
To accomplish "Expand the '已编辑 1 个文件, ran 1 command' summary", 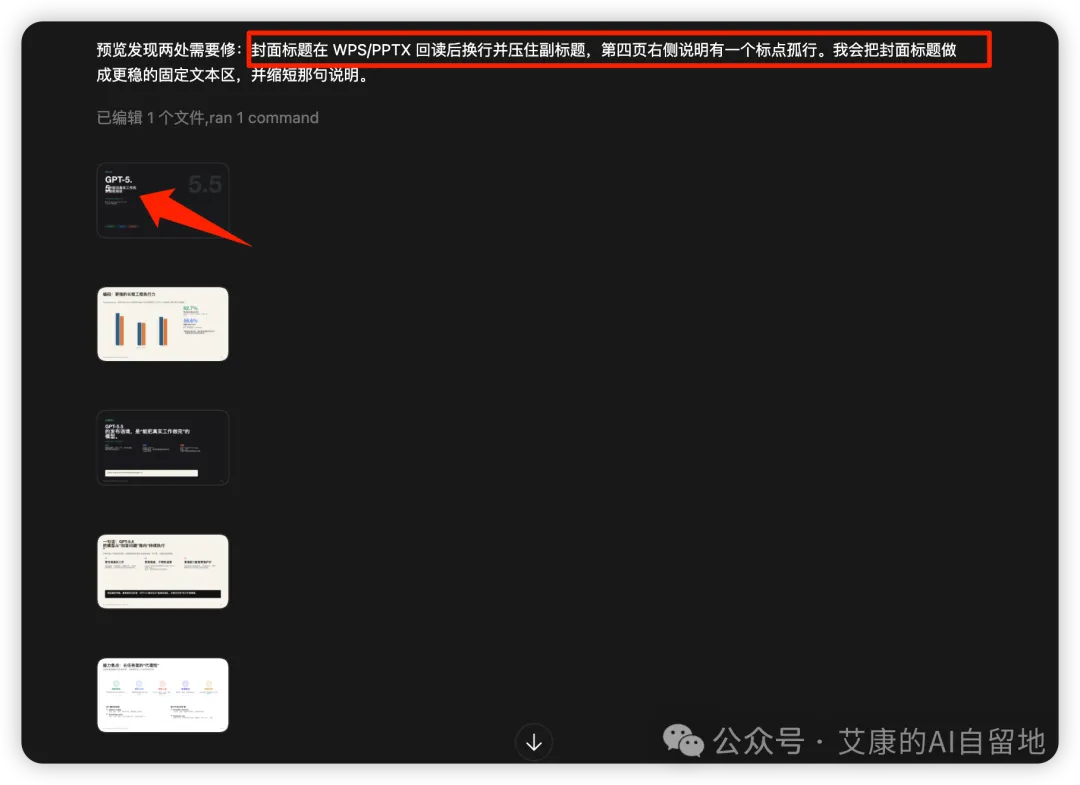I will click(x=207, y=117).
